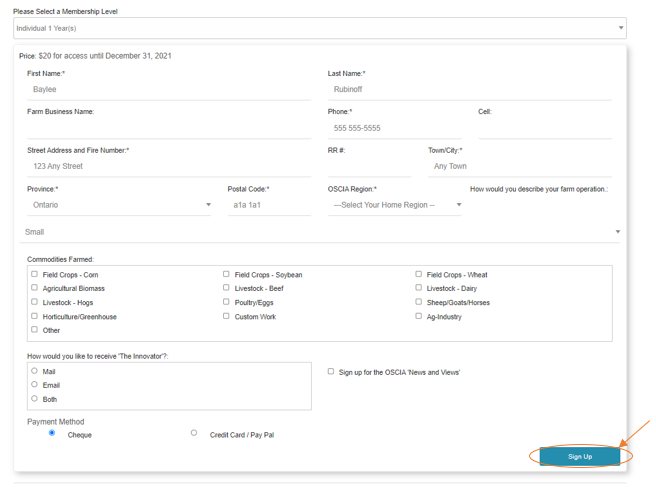Choose Mail for receiving The Innovator
The height and width of the screenshot is (495, 656).
click(x=34, y=371)
